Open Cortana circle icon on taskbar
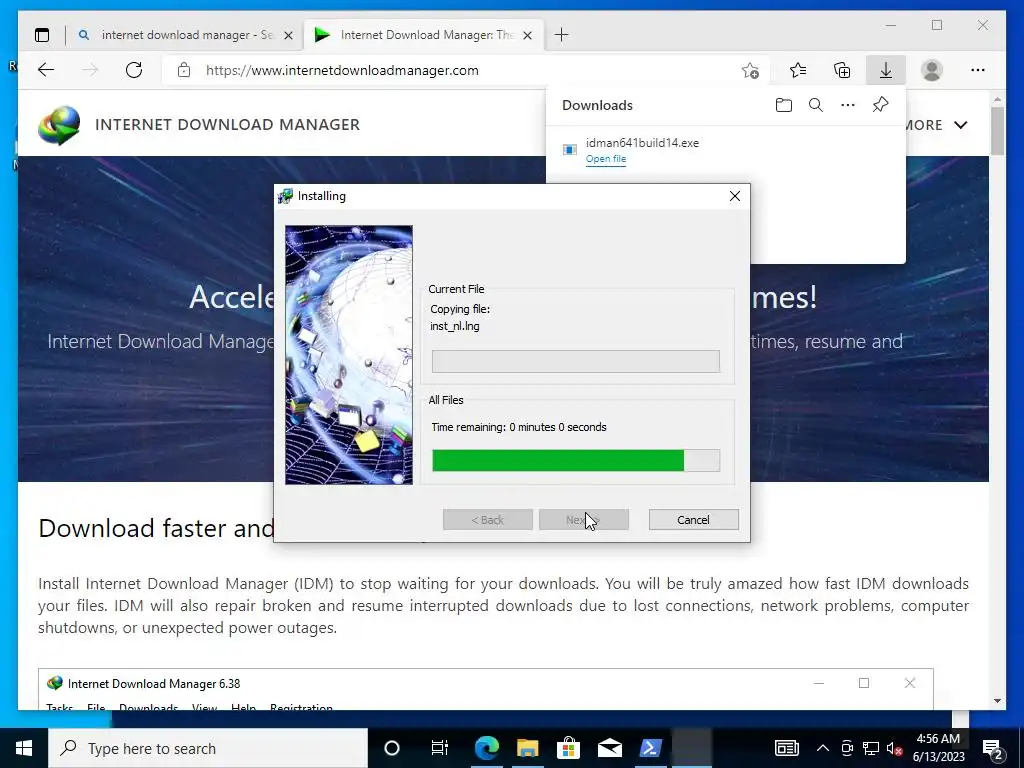Viewport: 1024px width, 768px height. coord(392,748)
